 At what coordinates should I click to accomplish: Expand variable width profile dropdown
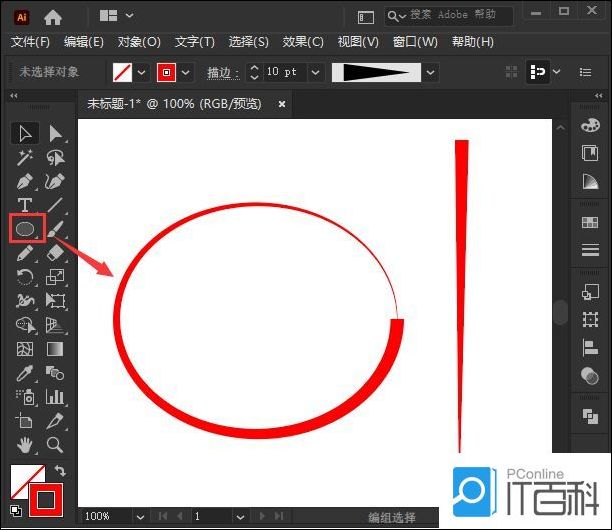[431, 73]
